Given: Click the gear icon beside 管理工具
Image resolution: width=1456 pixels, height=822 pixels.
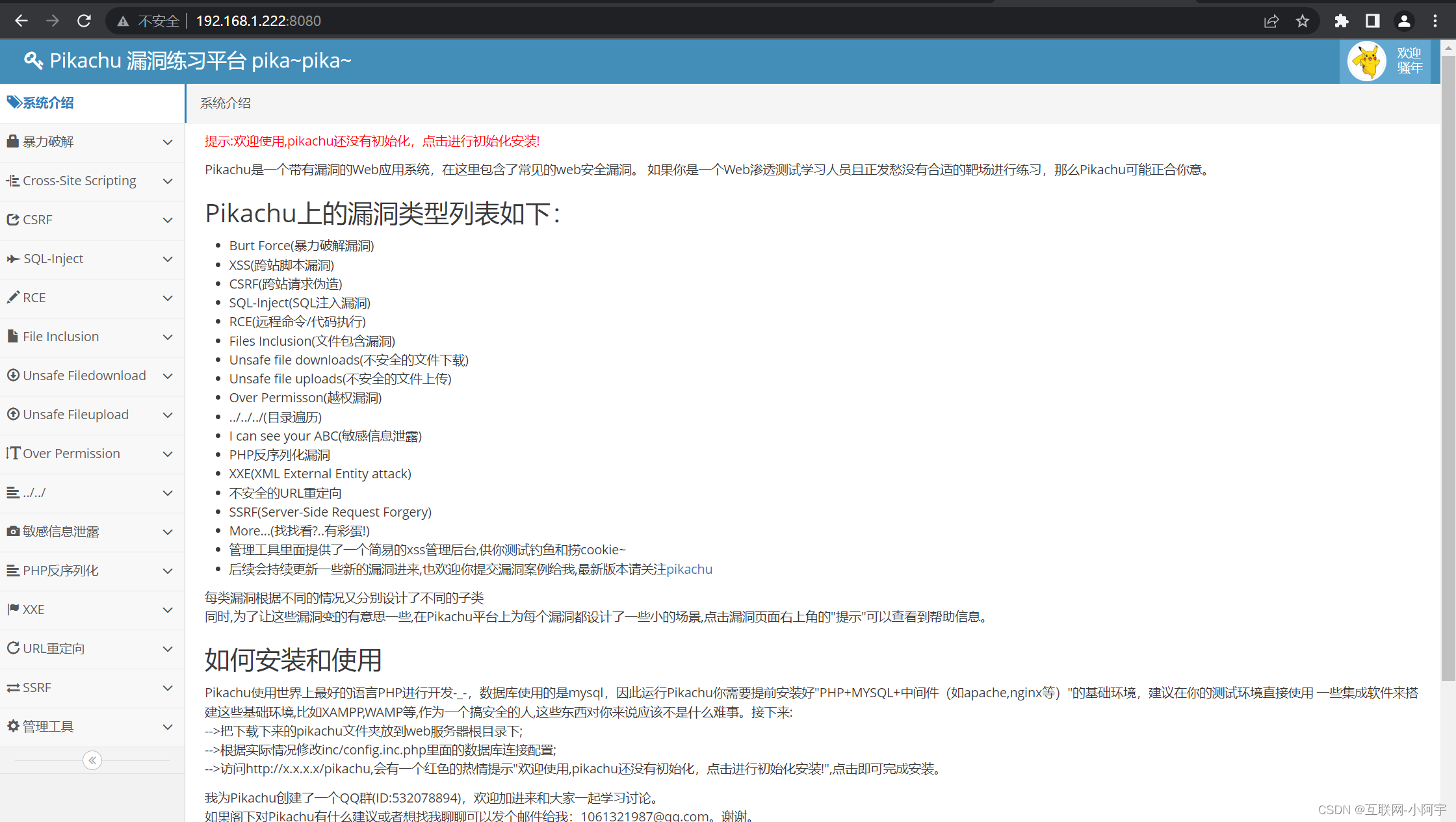Looking at the screenshot, I should [x=12, y=726].
